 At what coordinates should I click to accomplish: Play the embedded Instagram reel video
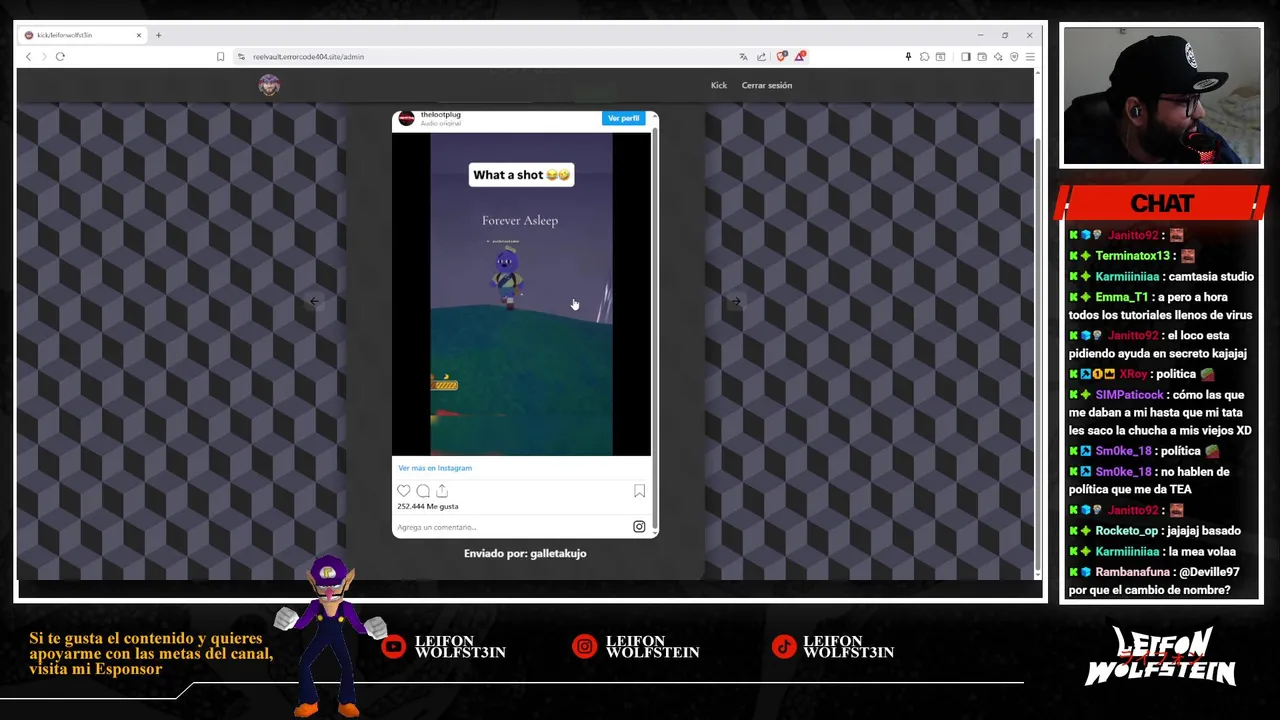click(x=521, y=294)
